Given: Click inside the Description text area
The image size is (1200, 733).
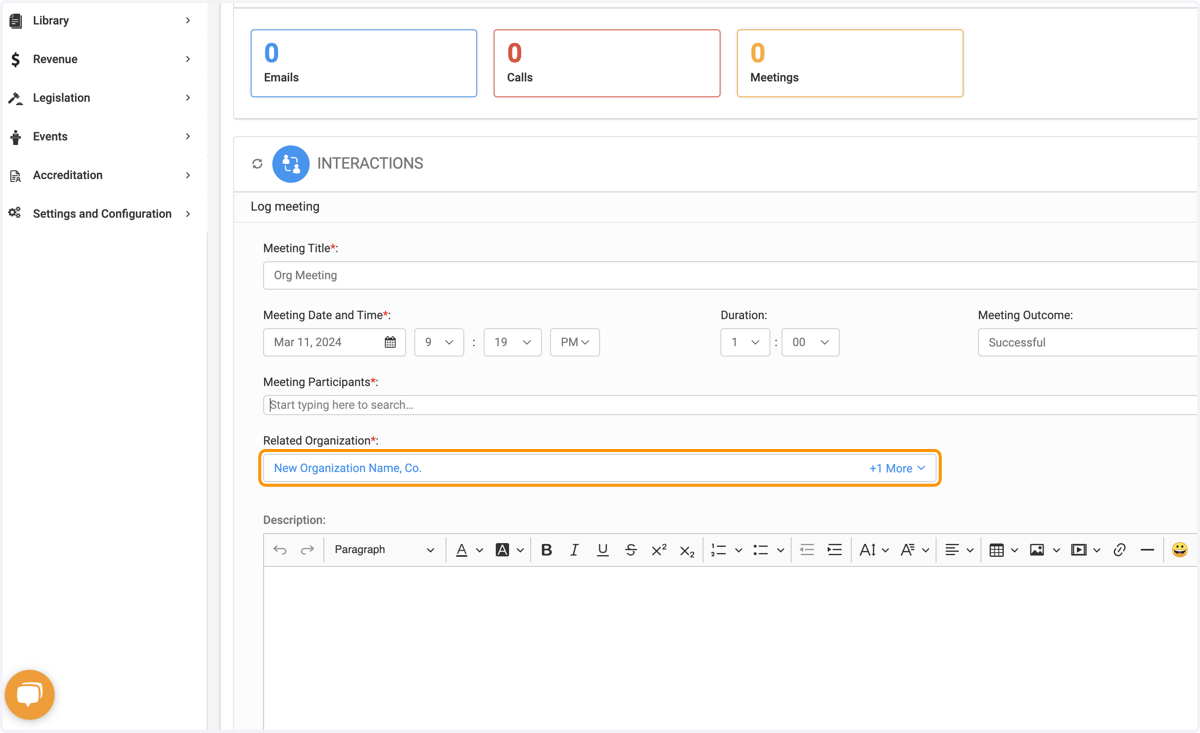Looking at the screenshot, I should tap(730, 648).
